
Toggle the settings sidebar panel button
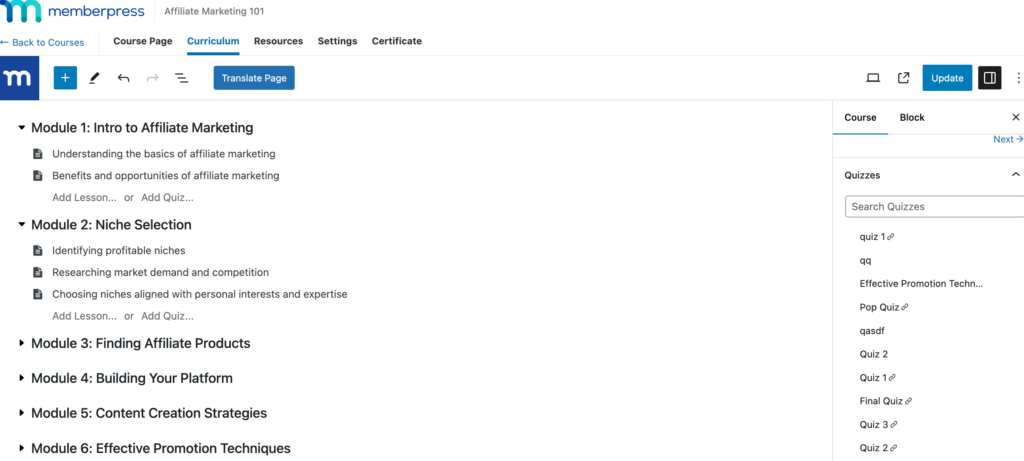click(989, 78)
